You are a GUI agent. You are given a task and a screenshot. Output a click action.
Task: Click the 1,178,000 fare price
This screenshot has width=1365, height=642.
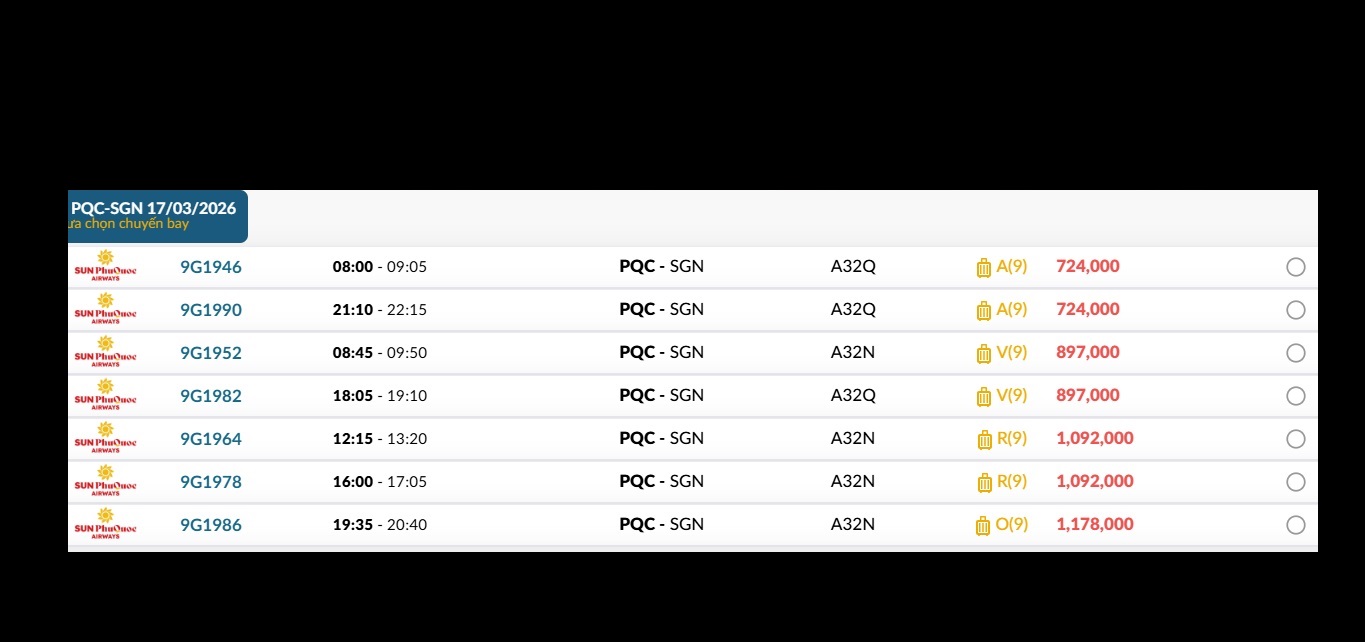(1094, 525)
